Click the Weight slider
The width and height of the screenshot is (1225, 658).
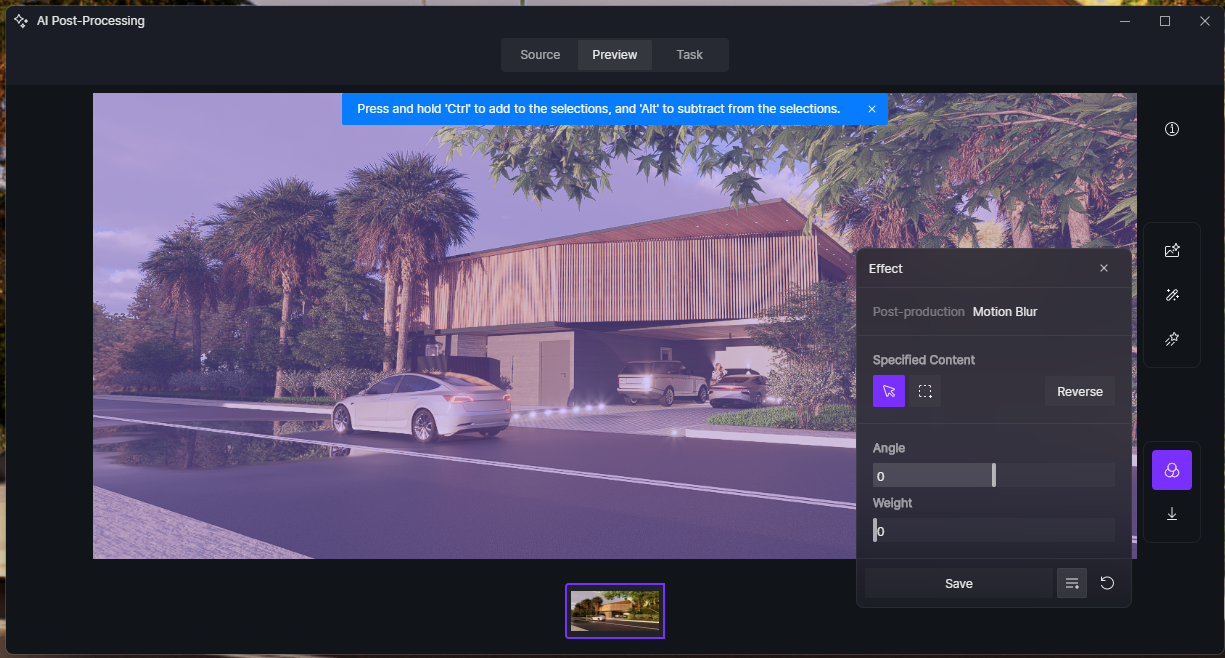pos(994,531)
